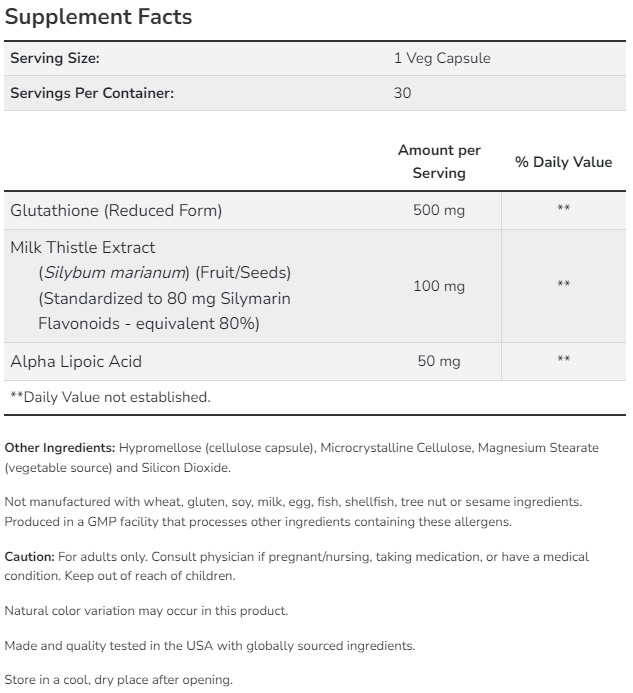Click the Milk Thistle Extract ingredient name
The height and width of the screenshot is (693, 633).
[x=83, y=247]
